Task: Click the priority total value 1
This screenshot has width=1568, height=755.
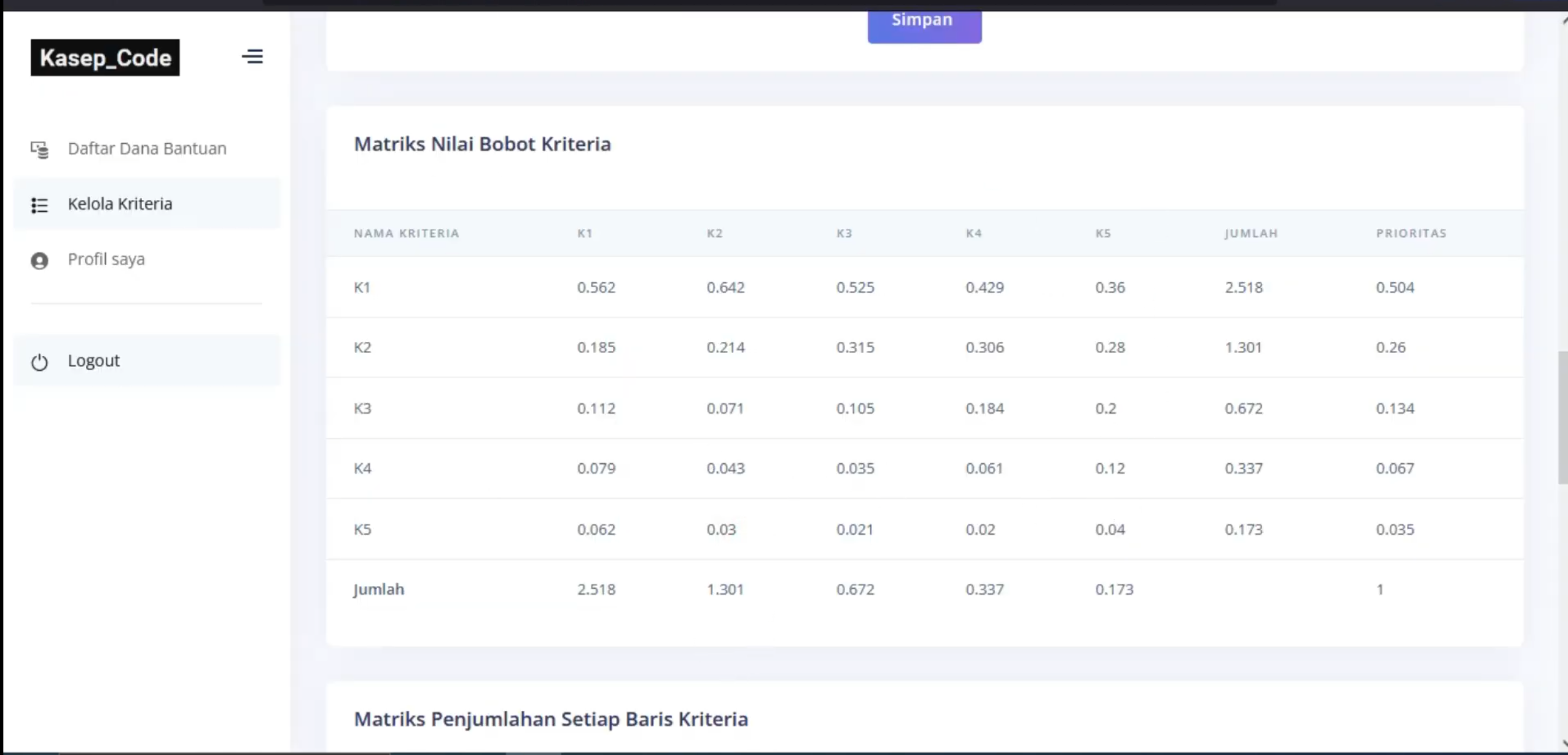Action: click(1380, 589)
